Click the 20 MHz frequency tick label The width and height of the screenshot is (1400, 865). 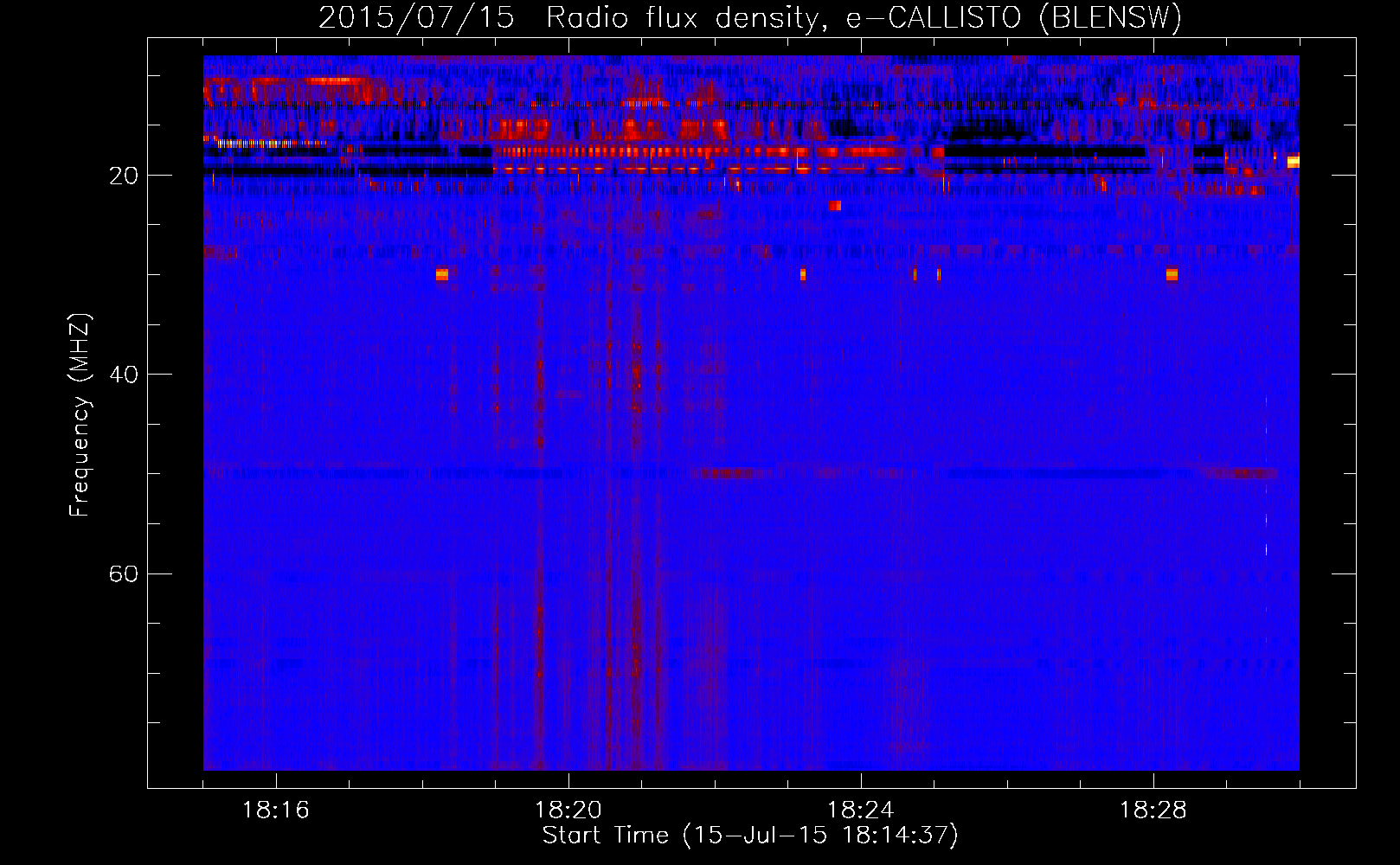tap(124, 176)
